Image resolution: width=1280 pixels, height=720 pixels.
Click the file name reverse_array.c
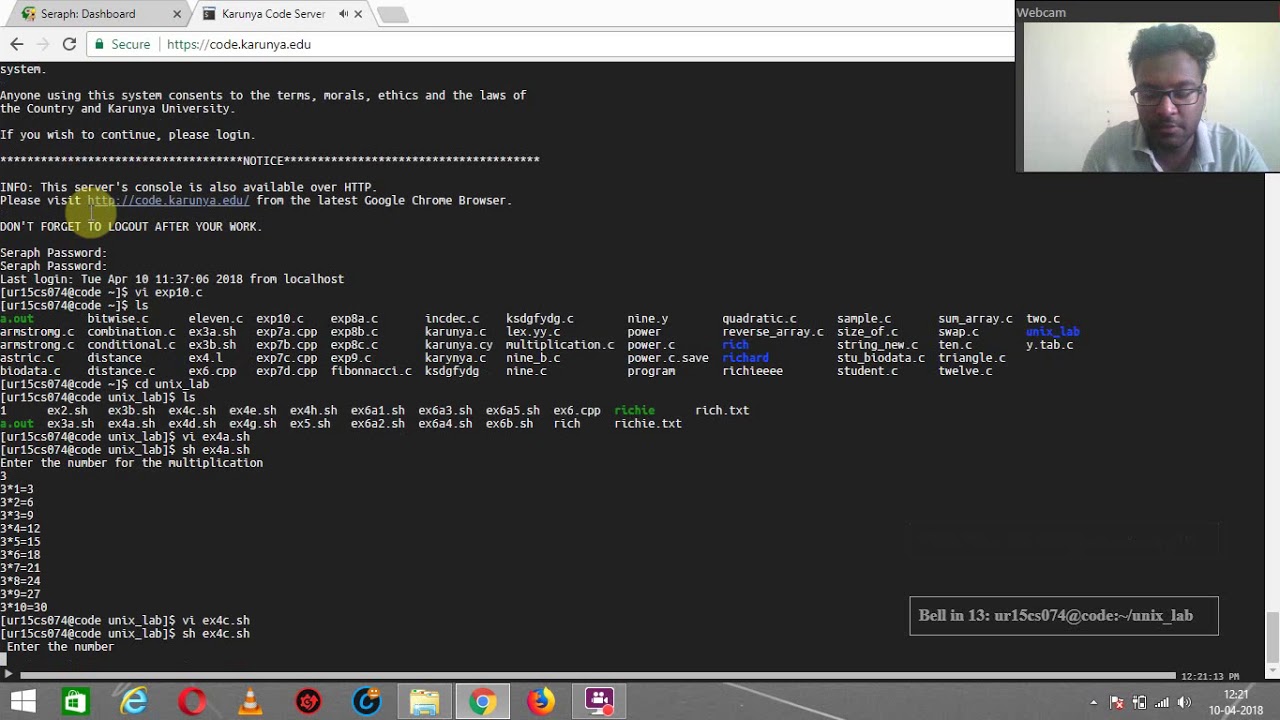(773, 332)
